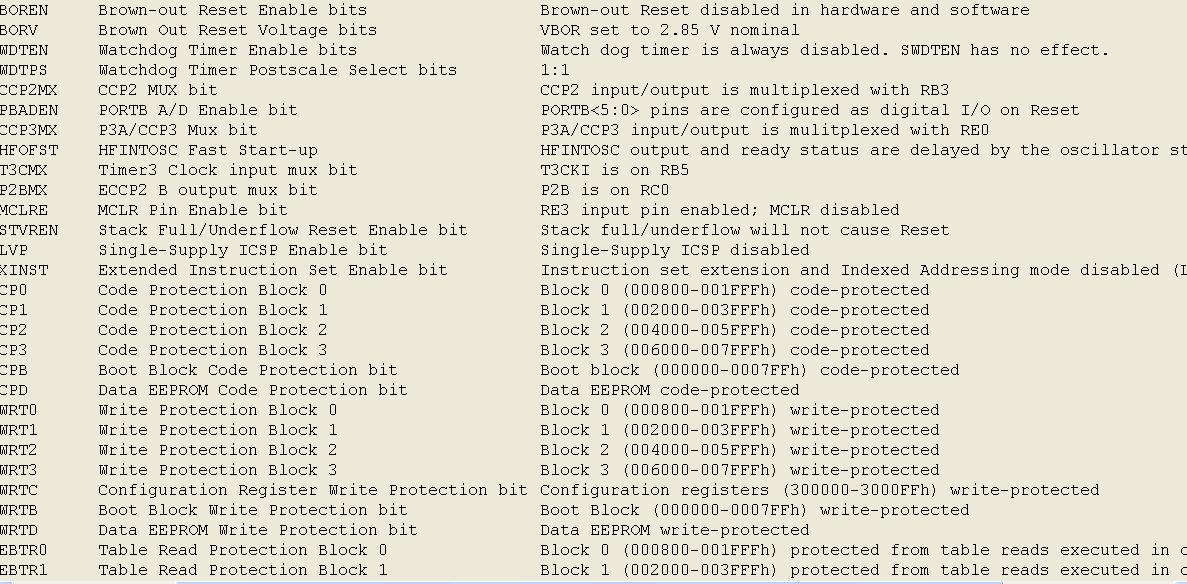1187x584 pixels.
Task: Select the CCP2MX field name
Action: (x=29, y=90)
